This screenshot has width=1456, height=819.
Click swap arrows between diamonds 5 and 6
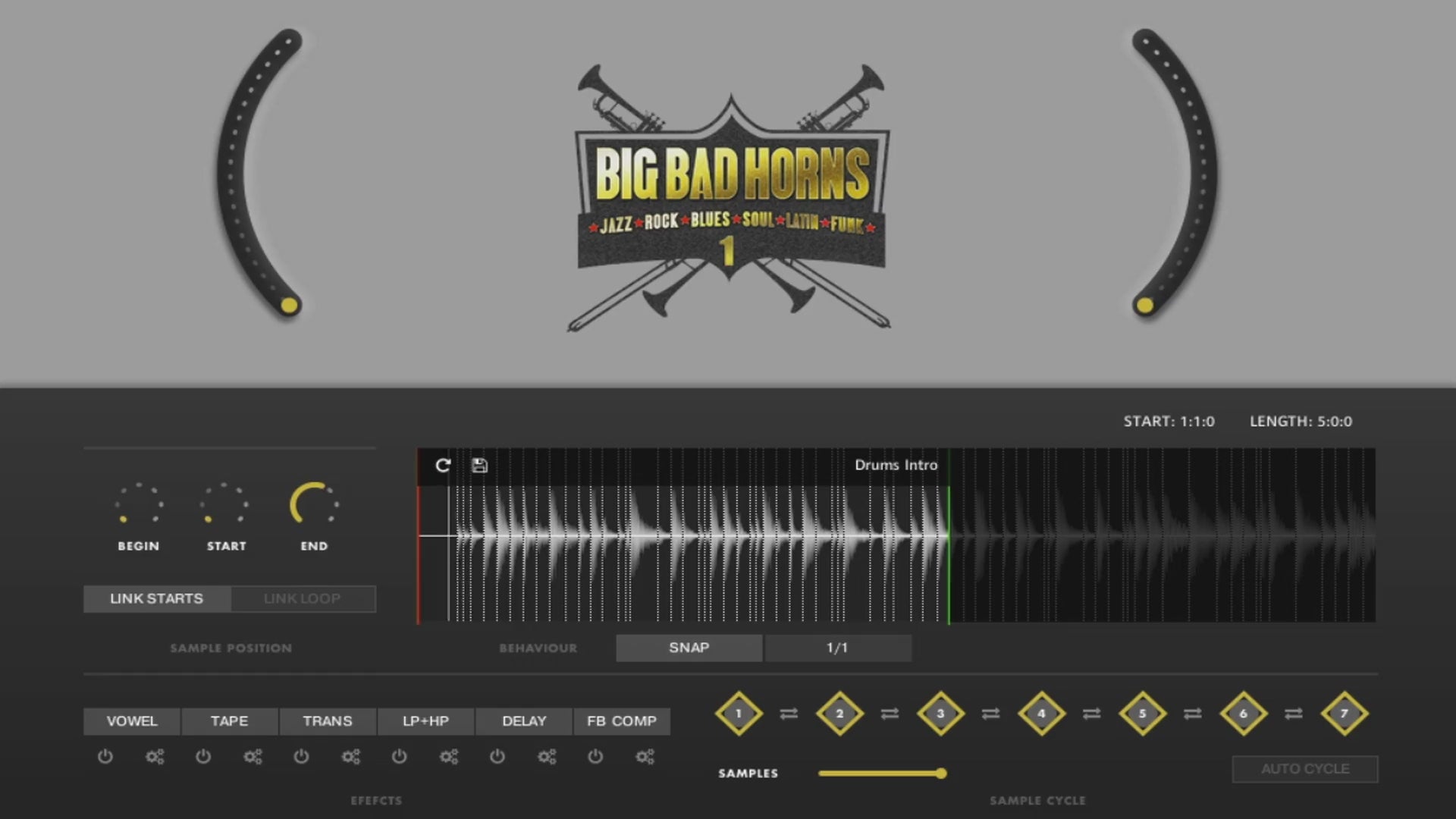click(1192, 714)
